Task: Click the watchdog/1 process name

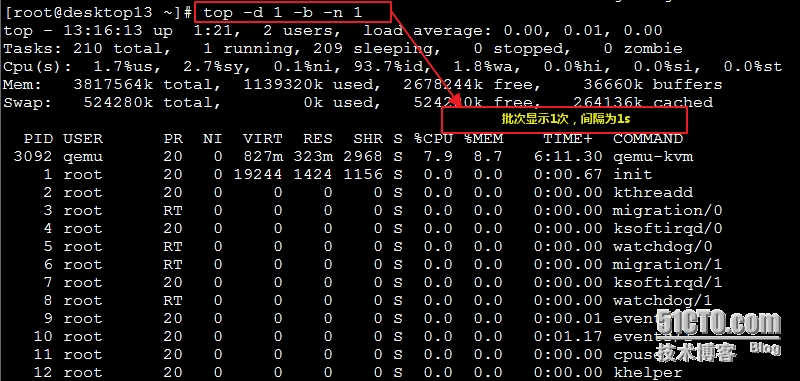Action: [663, 300]
